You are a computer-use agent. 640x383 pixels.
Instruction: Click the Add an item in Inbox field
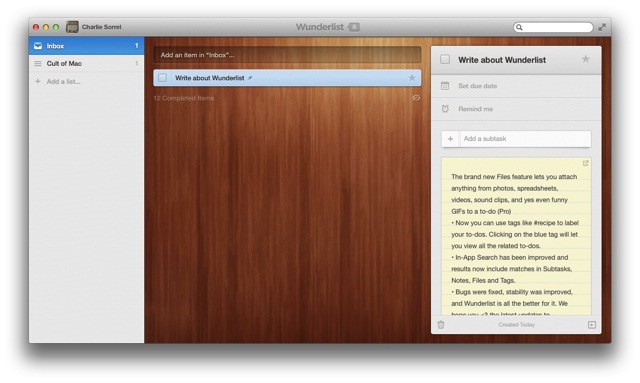pyautogui.click(x=287, y=55)
